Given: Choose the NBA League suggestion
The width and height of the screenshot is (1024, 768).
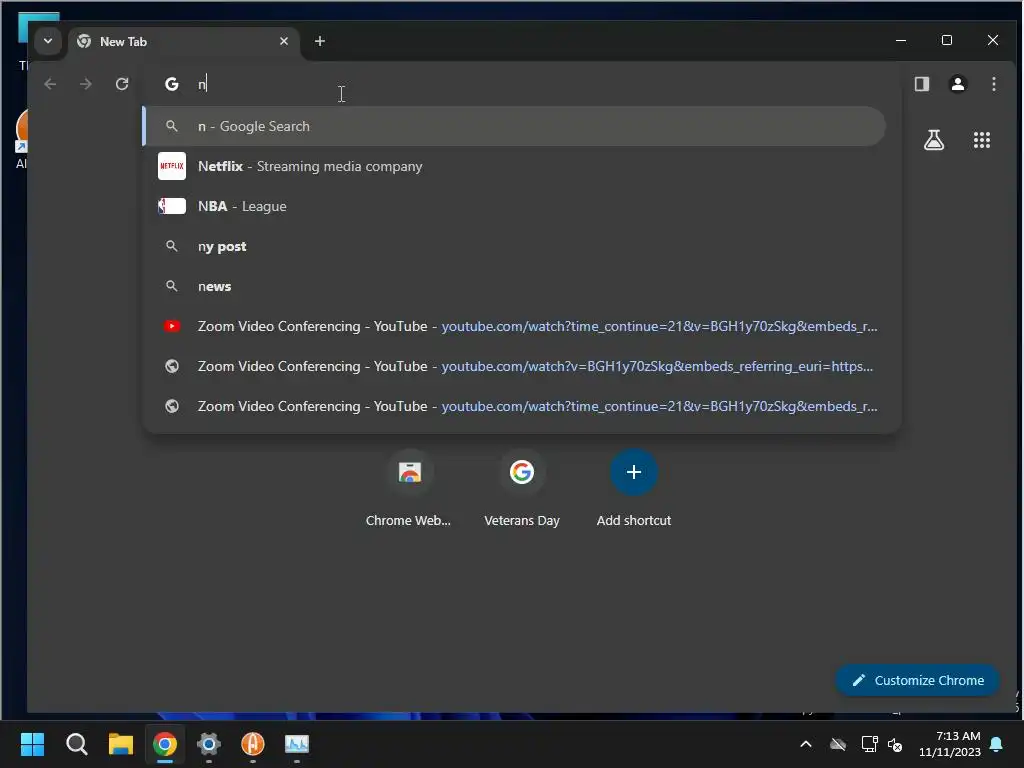Looking at the screenshot, I should click(514, 206).
